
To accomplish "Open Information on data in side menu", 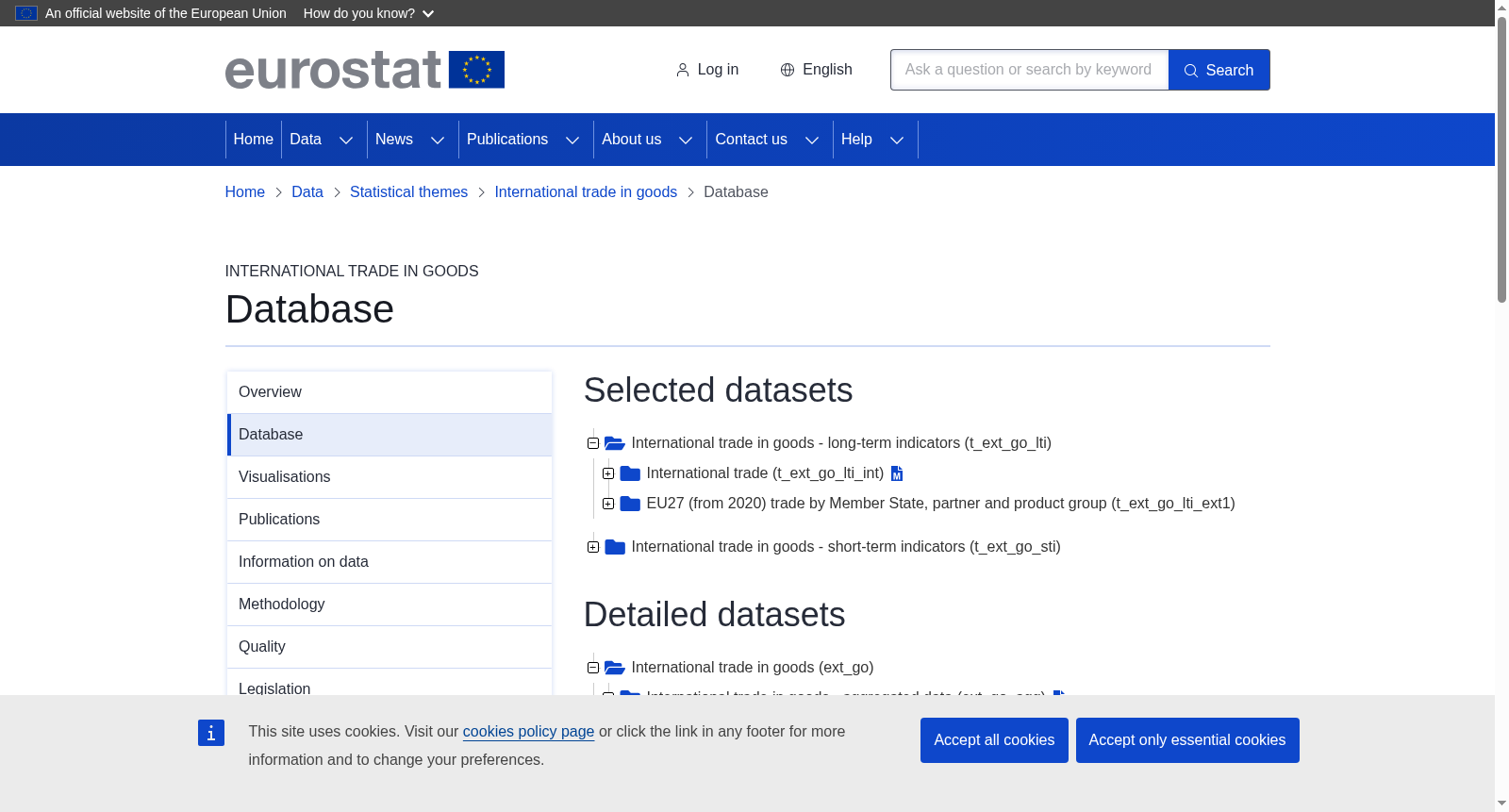I will 390,562.
